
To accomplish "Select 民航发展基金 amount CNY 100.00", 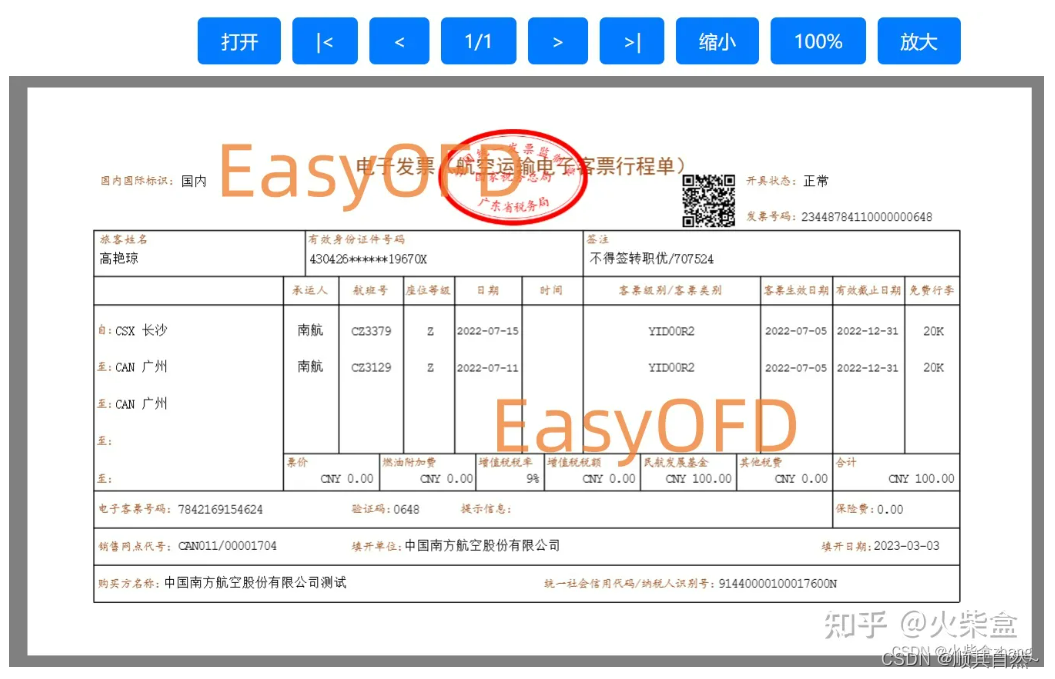I will tap(698, 478).
